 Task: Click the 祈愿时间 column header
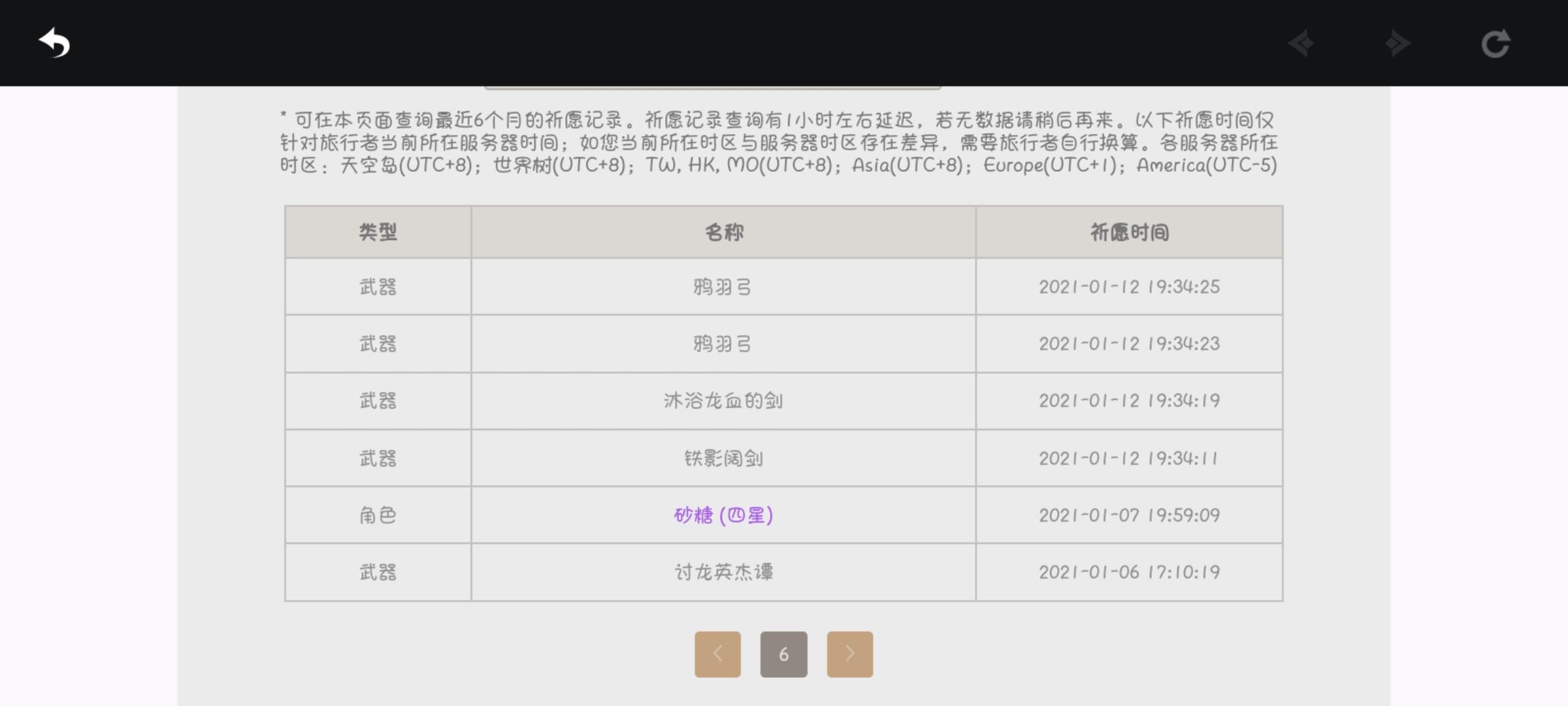point(1129,232)
